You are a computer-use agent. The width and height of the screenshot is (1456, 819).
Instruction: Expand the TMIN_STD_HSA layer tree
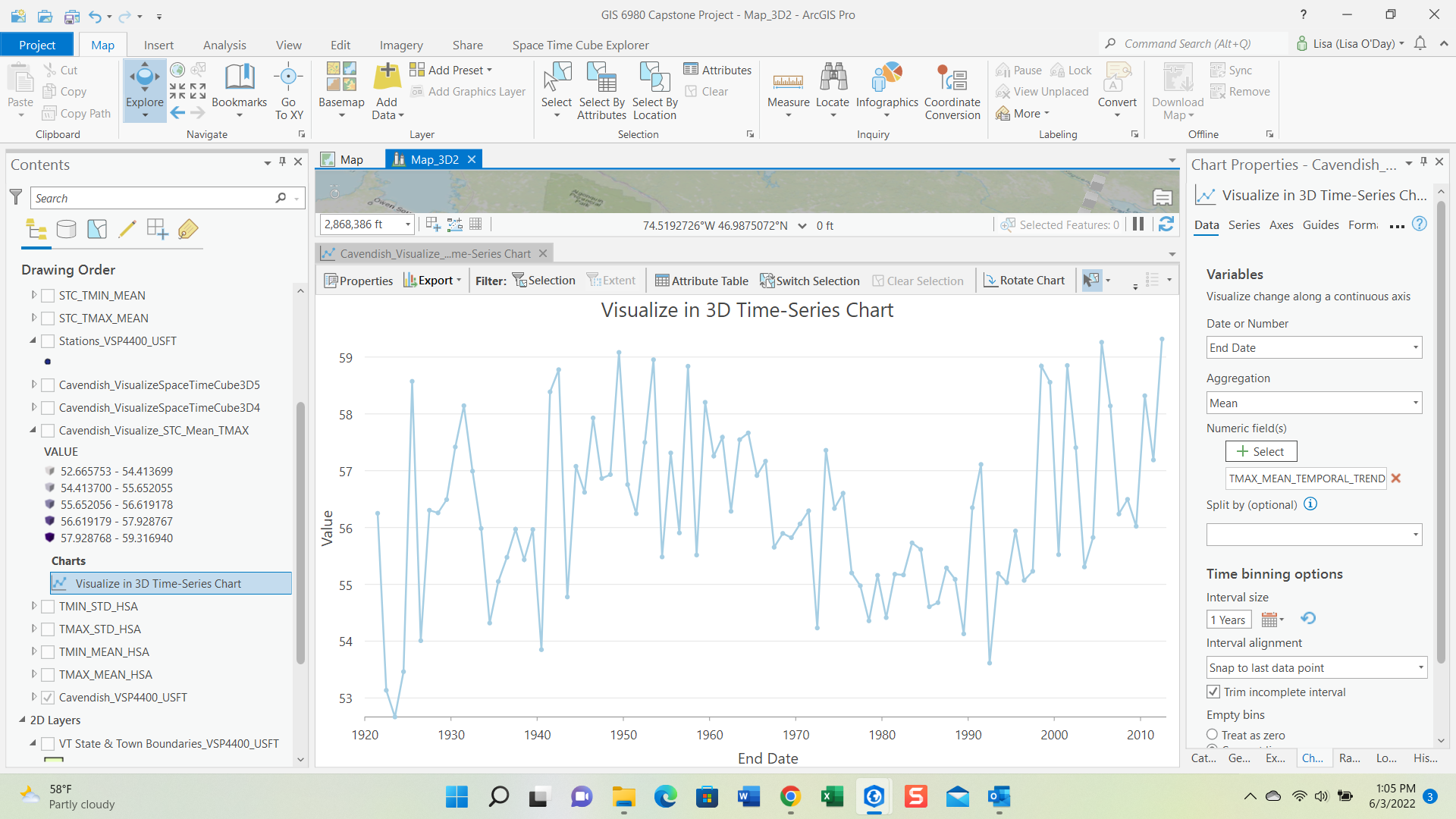[x=34, y=606]
